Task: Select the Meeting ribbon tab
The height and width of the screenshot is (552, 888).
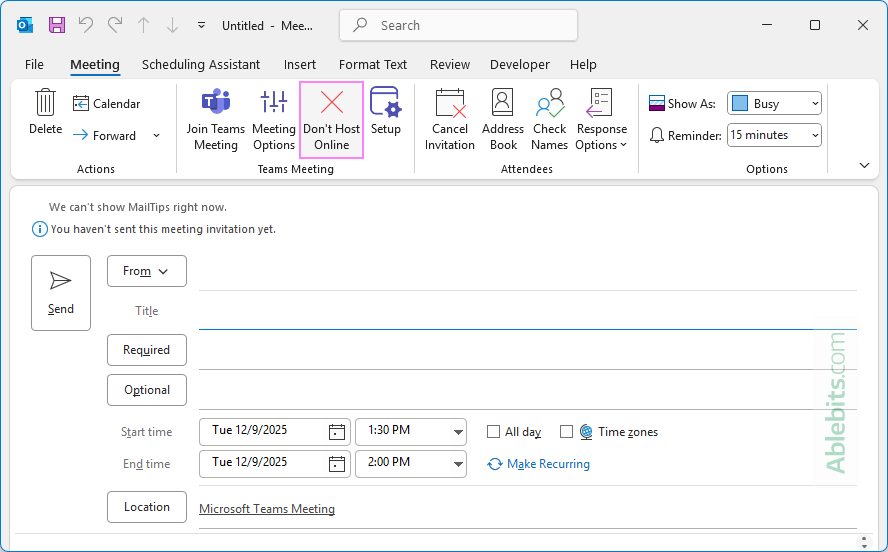Action: (95, 65)
